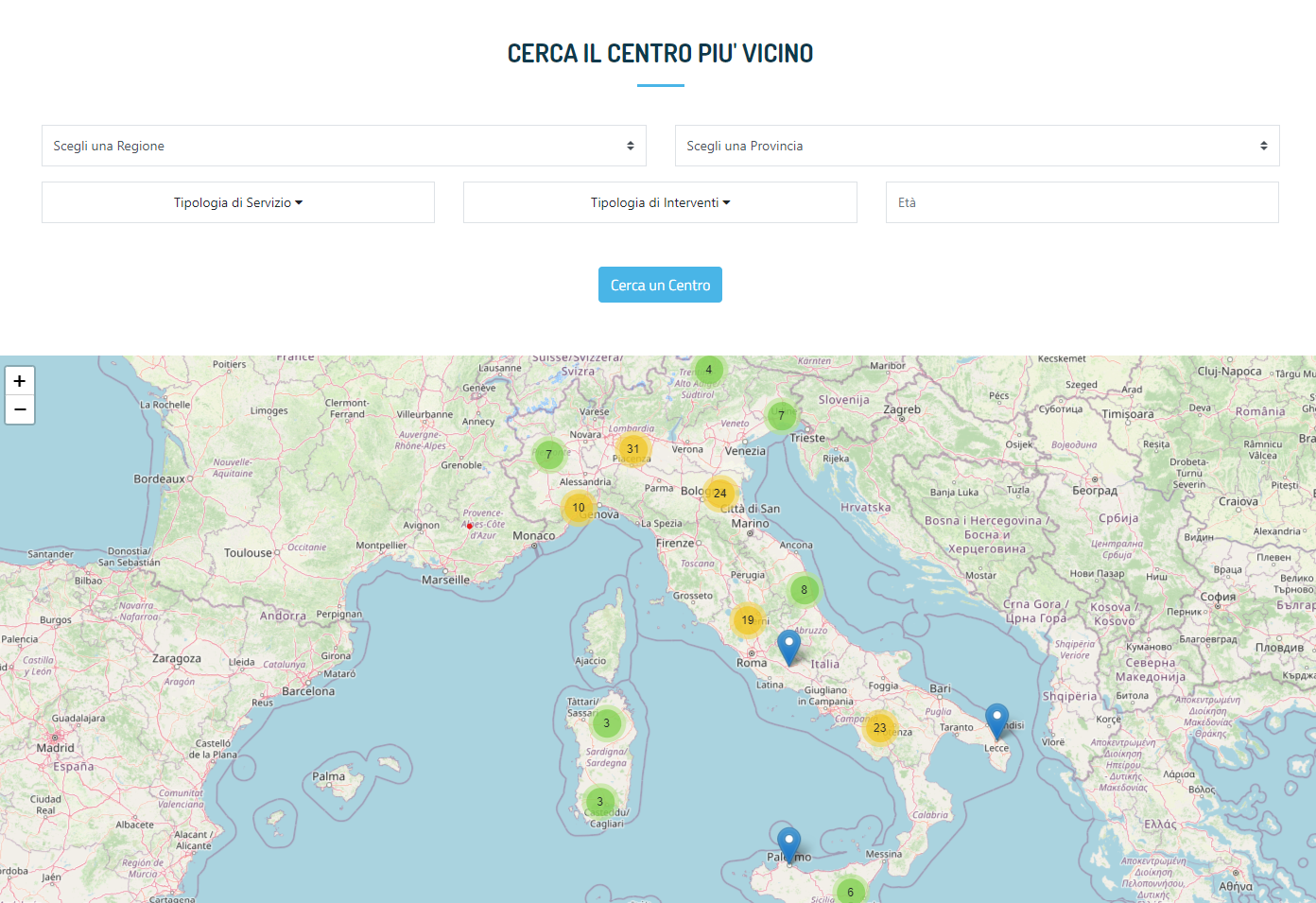Select the blue pin at Palermo

click(788, 844)
